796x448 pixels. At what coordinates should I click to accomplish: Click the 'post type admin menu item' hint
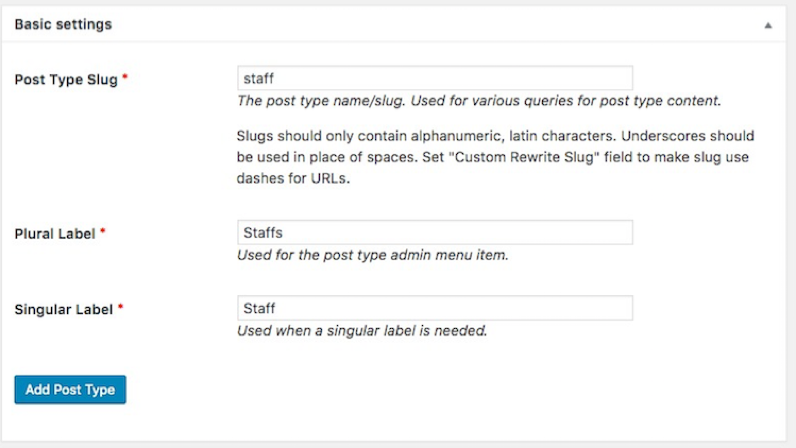coord(373,255)
